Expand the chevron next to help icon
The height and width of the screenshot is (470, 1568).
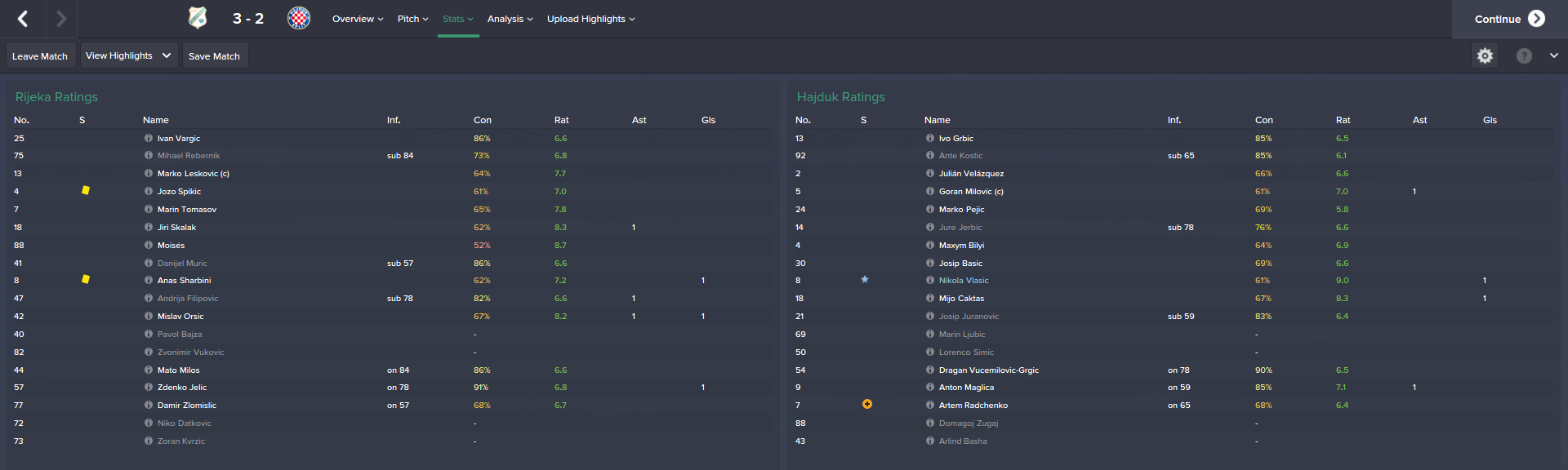[1553, 55]
